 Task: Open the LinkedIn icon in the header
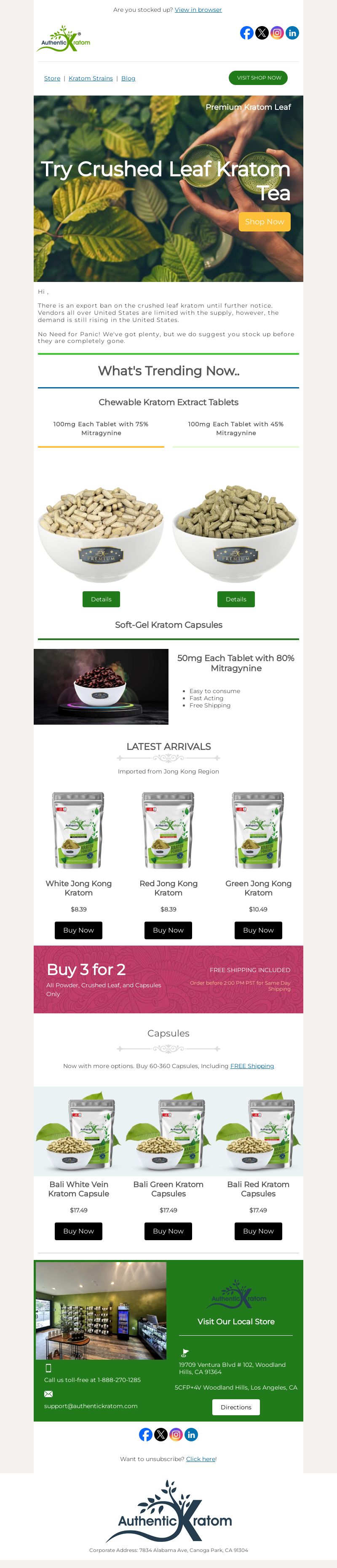pyautogui.click(x=292, y=33)
